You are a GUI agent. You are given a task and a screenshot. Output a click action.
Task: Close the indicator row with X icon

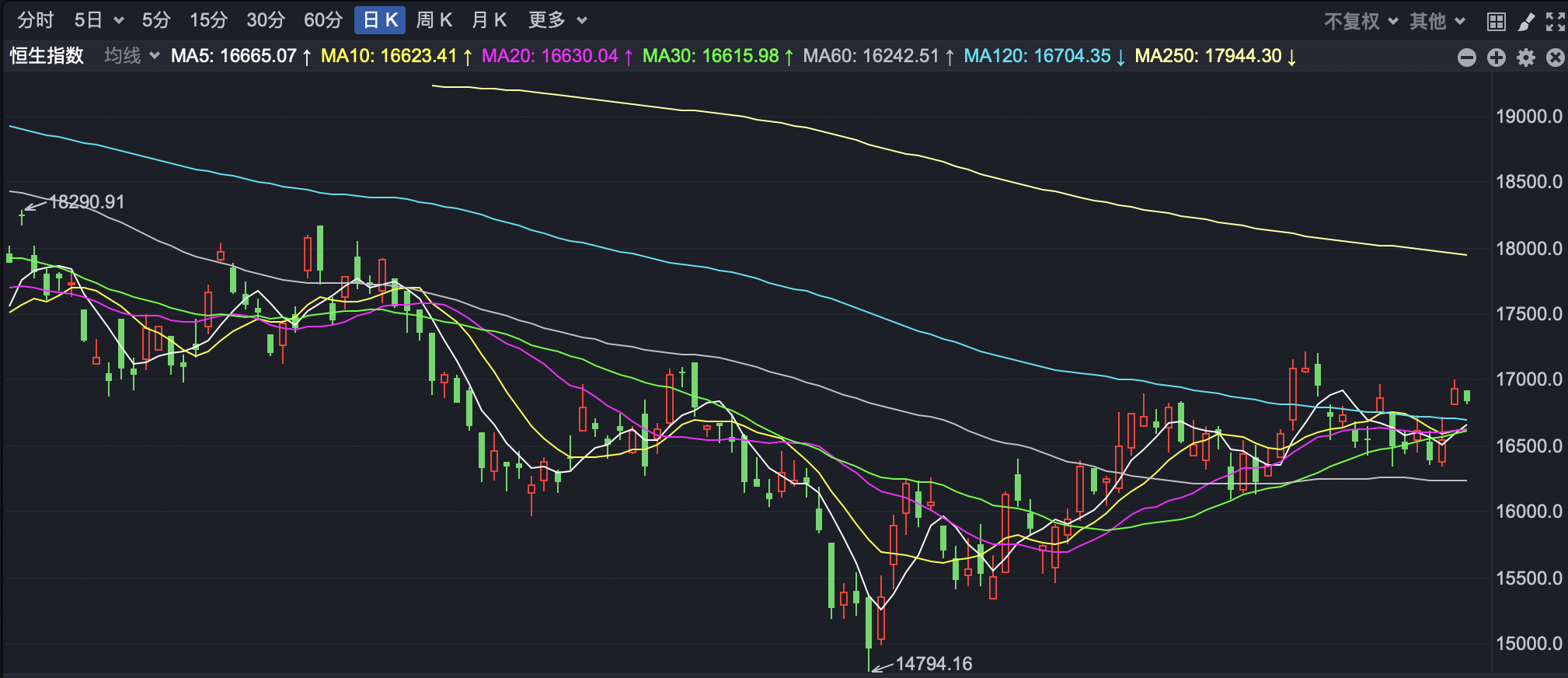coord(1556,58)
